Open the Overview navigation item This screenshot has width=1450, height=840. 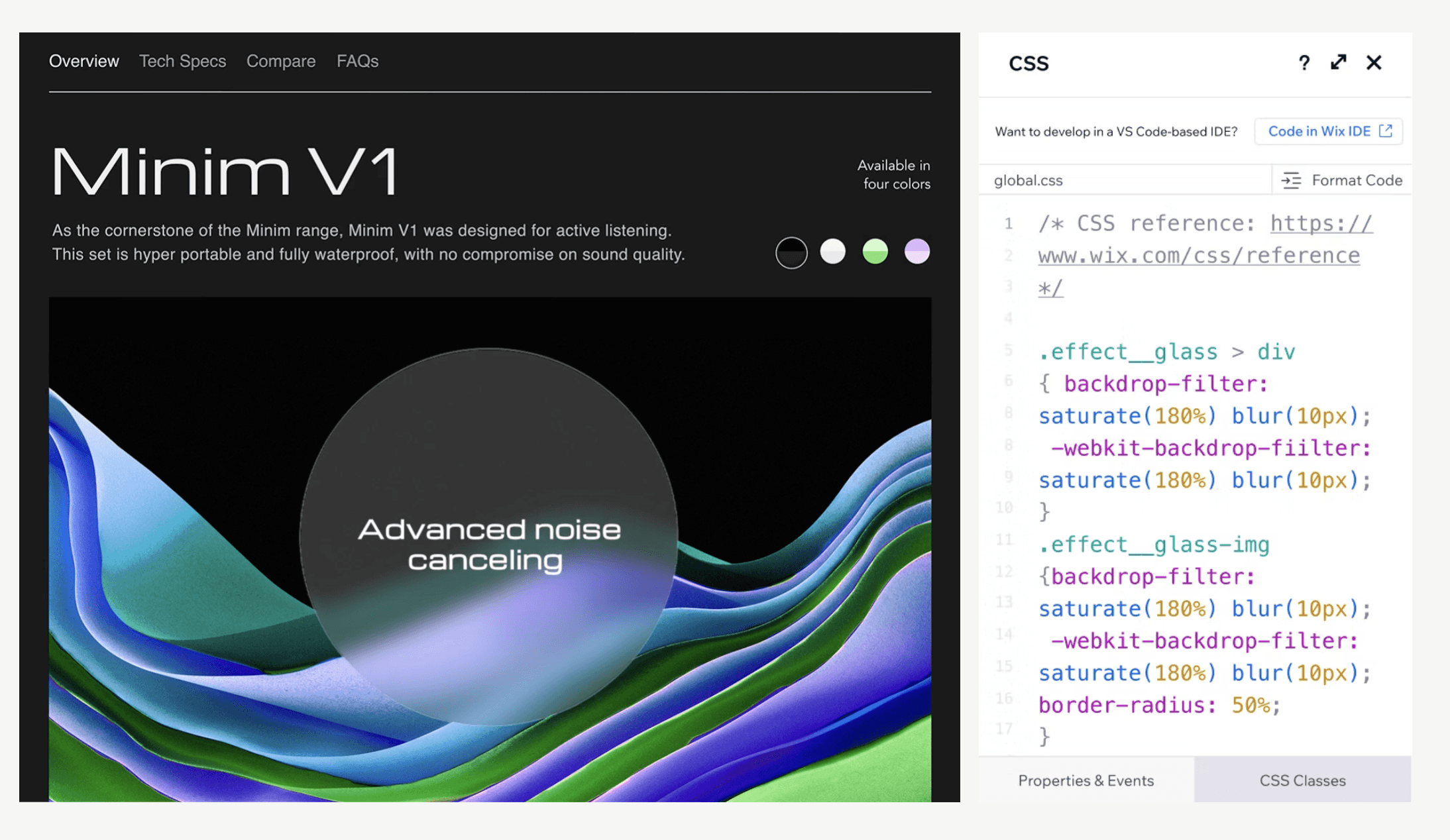84,61
